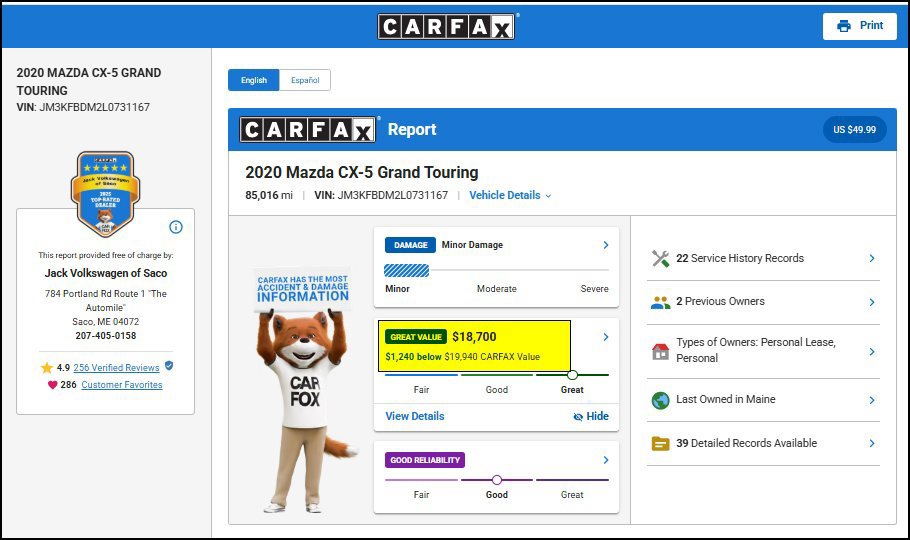Viewport: 910px width, 540px height.
Task: Expand the Minor Damage card chevron
Action: 606,245
